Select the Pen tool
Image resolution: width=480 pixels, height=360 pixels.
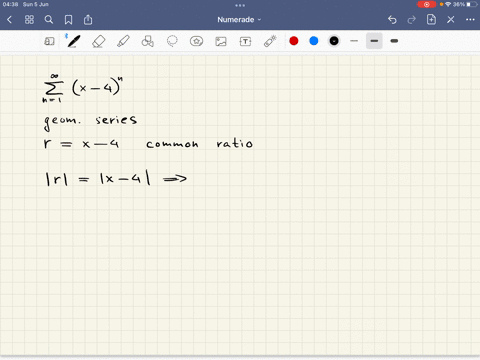[x=73, y=41]
